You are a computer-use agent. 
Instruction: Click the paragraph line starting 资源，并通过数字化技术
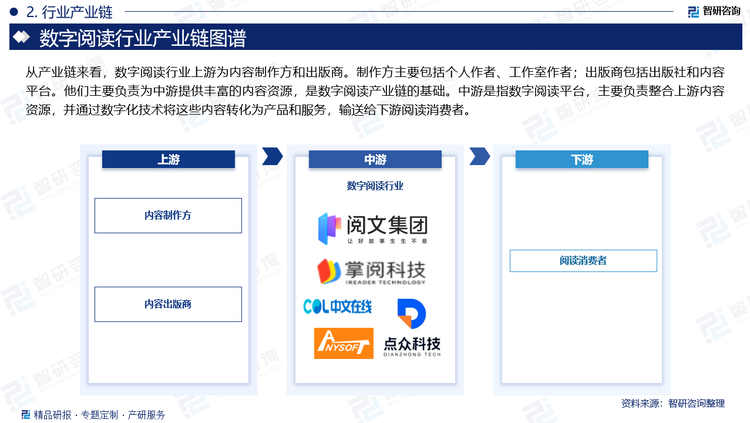249,110
